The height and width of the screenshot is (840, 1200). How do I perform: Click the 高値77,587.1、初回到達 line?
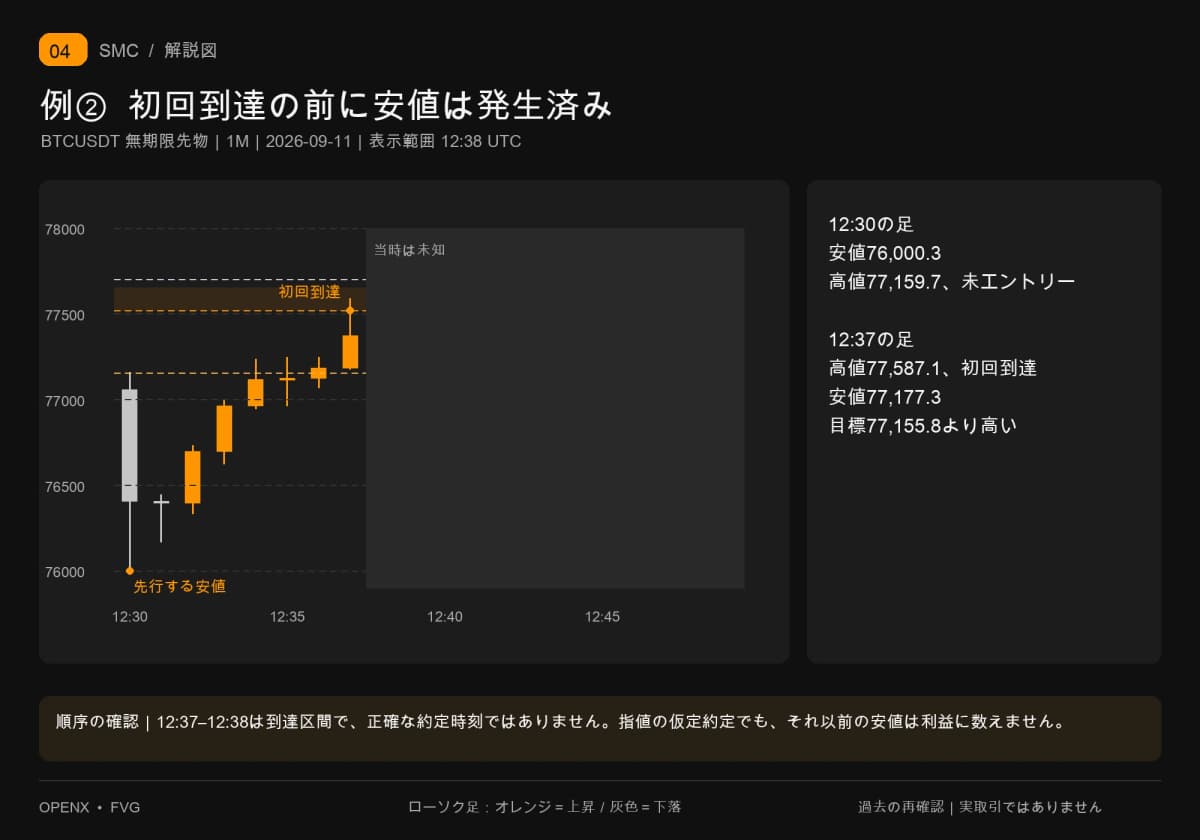click(933, 368)
